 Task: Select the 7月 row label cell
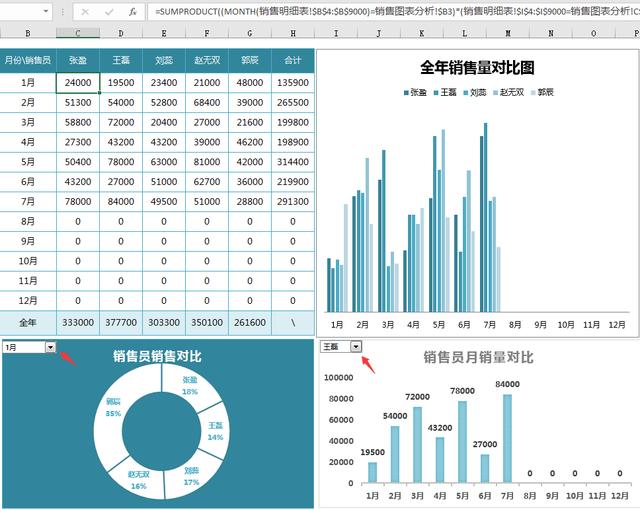point(28,202)
